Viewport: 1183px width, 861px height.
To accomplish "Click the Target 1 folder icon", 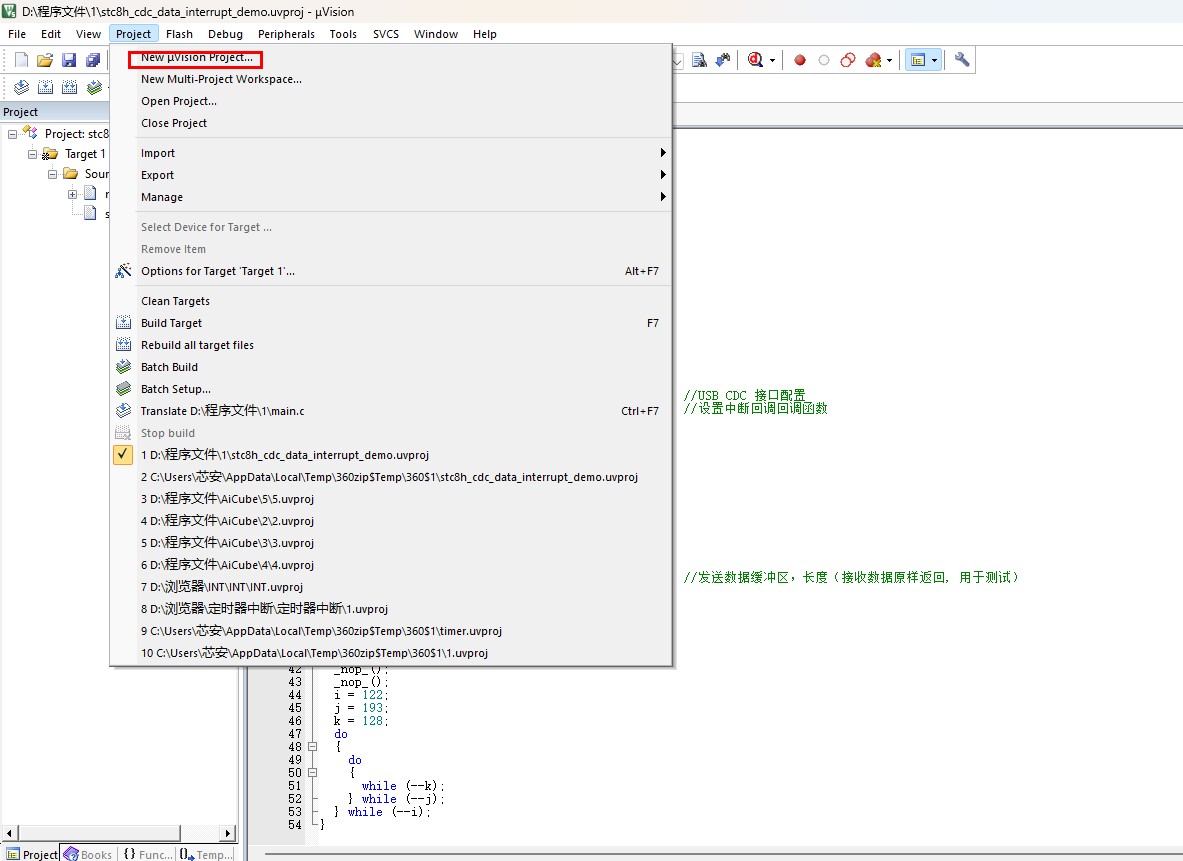I will click(50, 154).
